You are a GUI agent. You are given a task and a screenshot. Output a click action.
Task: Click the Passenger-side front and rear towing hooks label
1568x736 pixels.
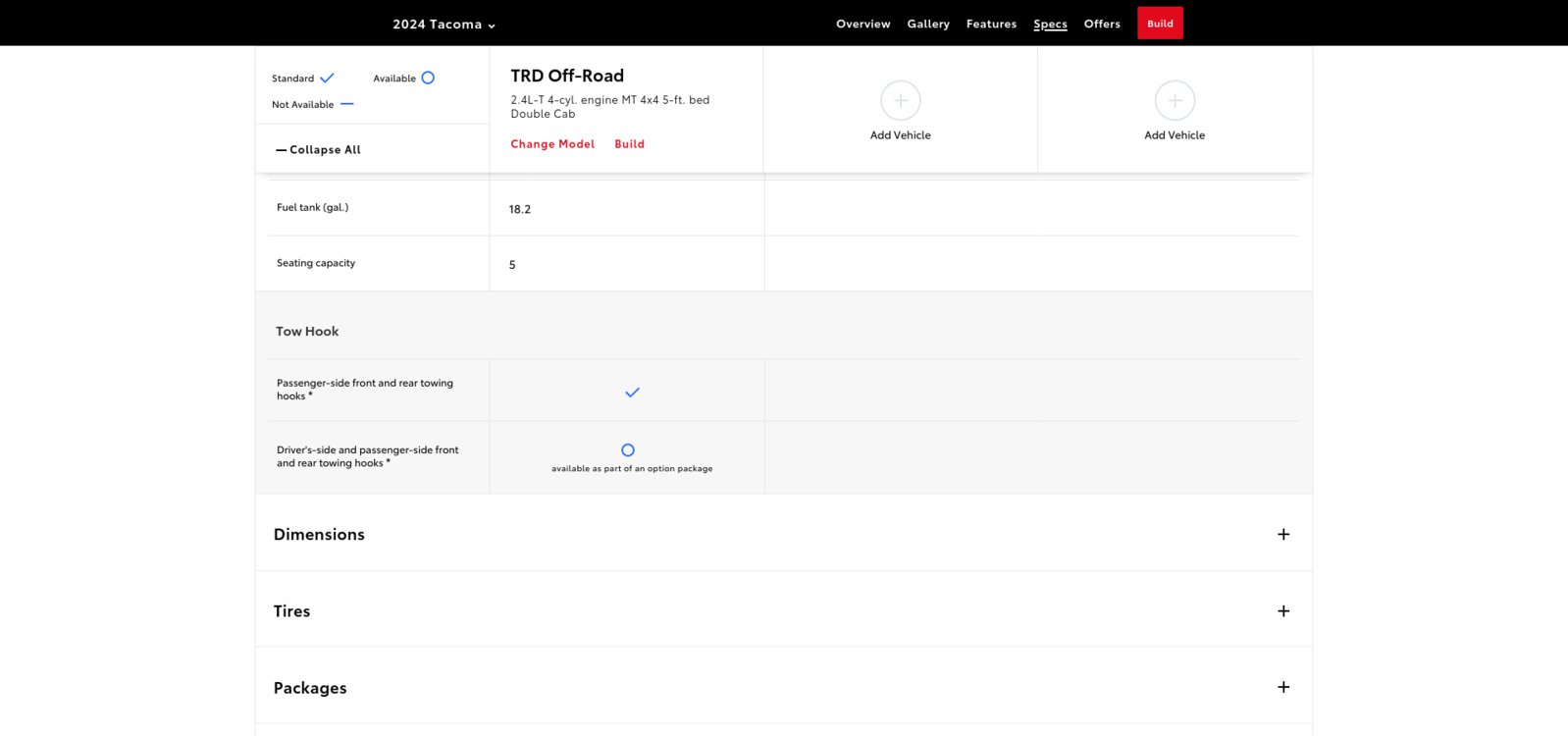pos(365,390)
